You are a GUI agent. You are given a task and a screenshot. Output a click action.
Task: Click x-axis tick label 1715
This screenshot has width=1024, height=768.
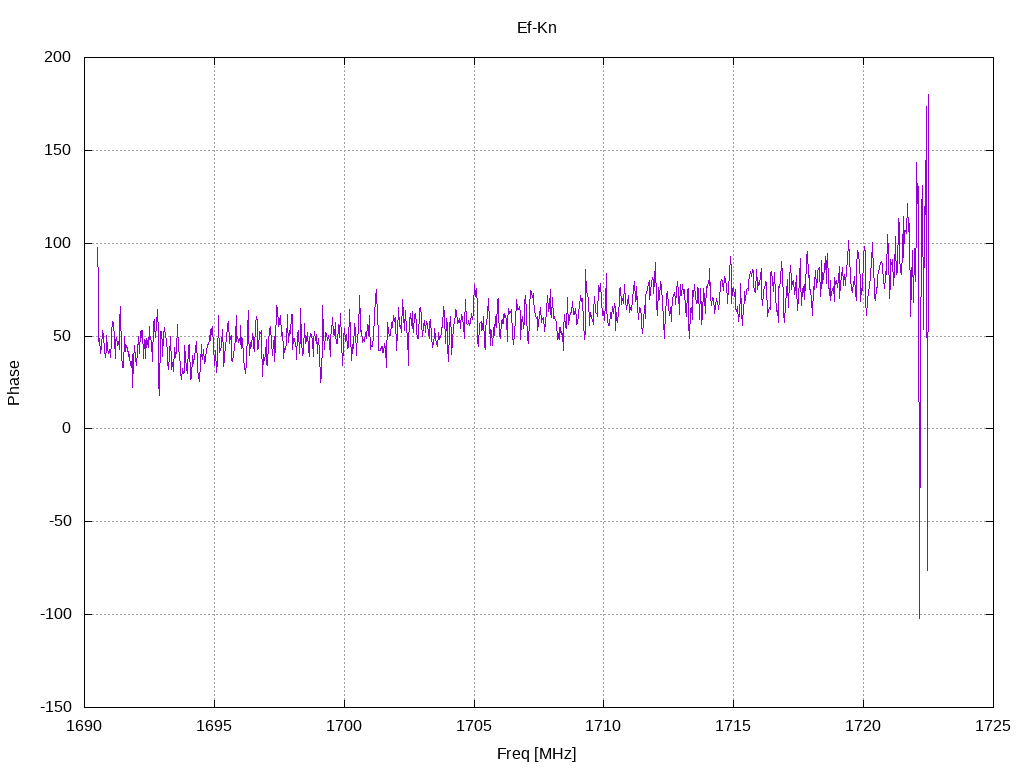(x=733, y=726)
